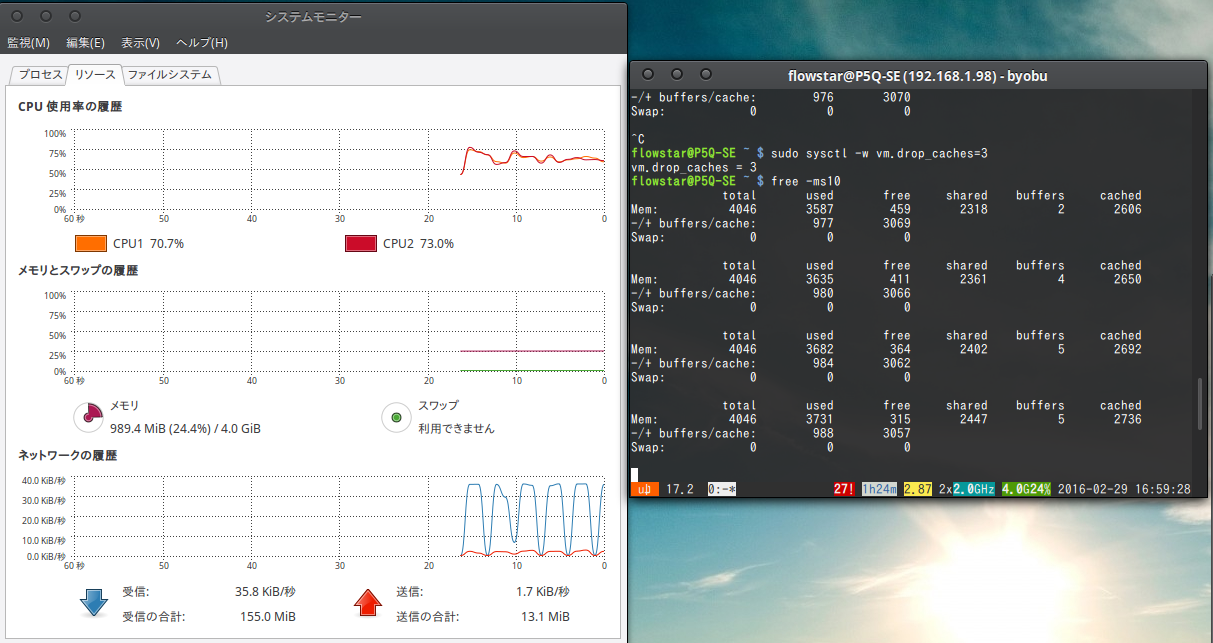1213x643 pixels.
Task: Switch to the ファイルシステム tab
Action: 170,74
